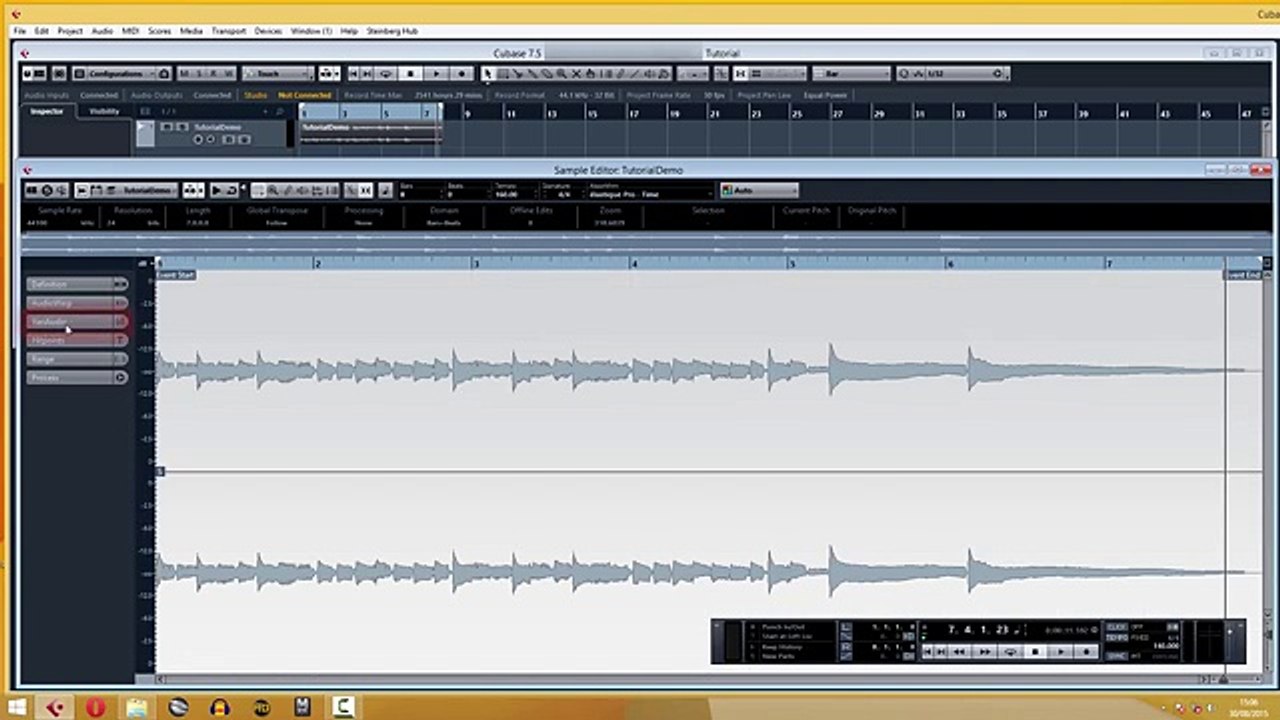
Task: Open Windows Start button
Action: point(18,708)
